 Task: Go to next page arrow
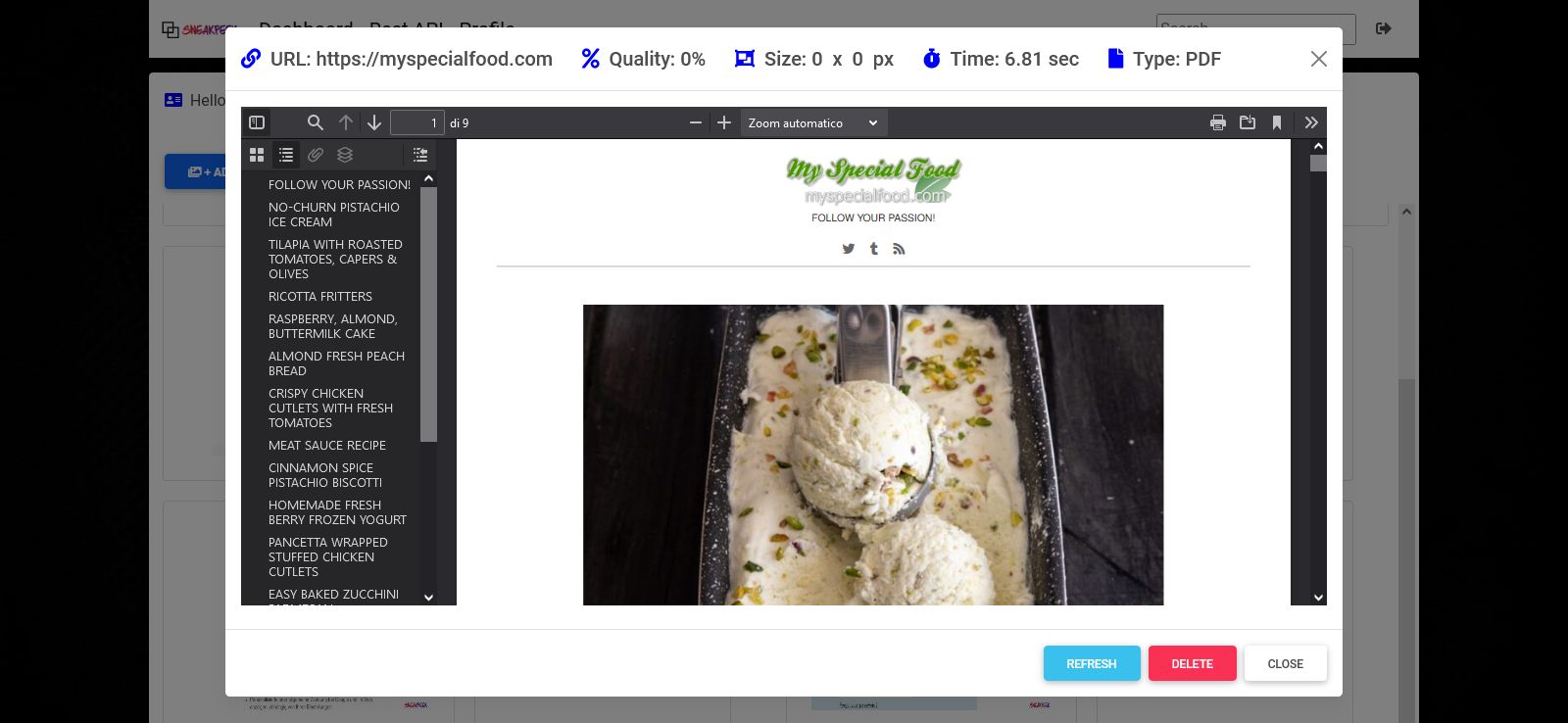(374, 122)
